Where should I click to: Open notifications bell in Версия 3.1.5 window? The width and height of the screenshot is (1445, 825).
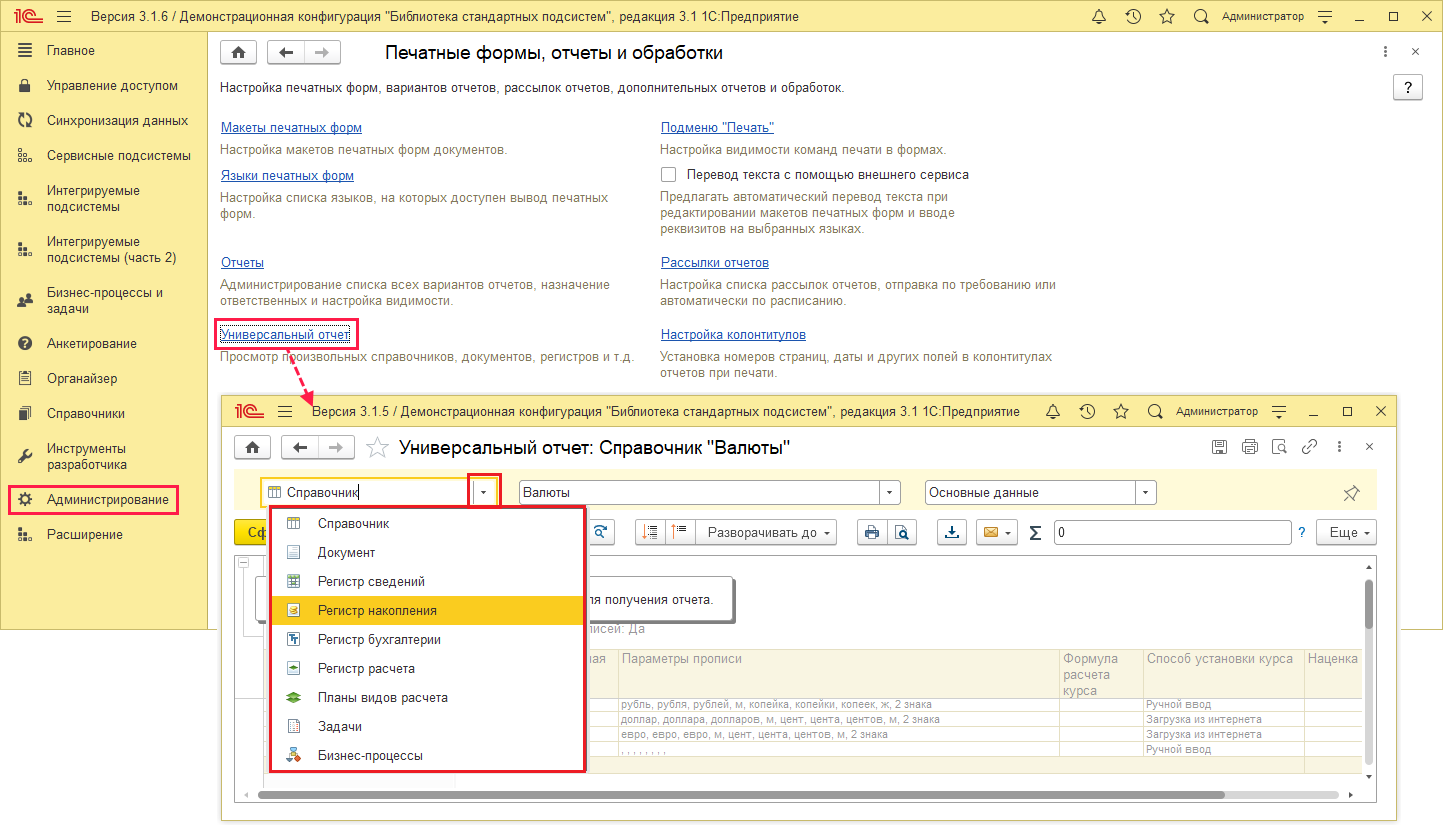[x=1052, y=412]
